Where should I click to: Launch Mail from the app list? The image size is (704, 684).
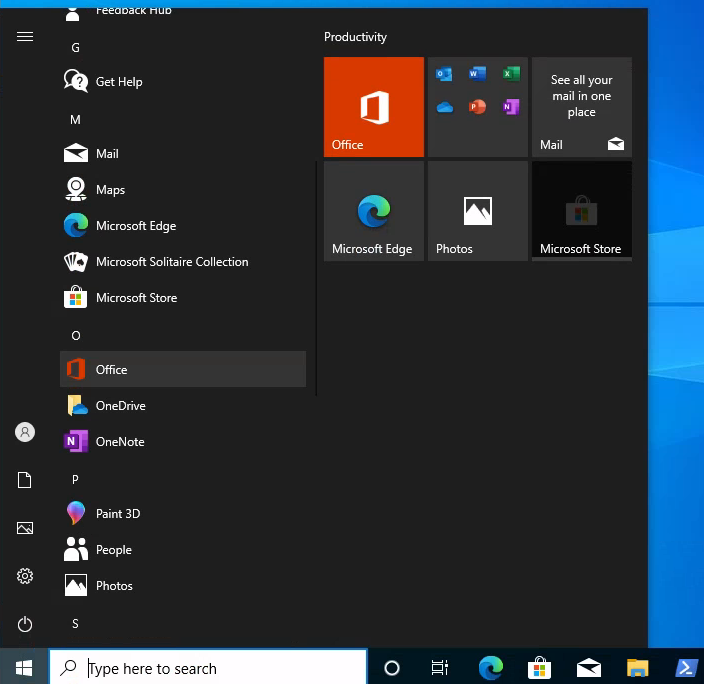point(183,154)
